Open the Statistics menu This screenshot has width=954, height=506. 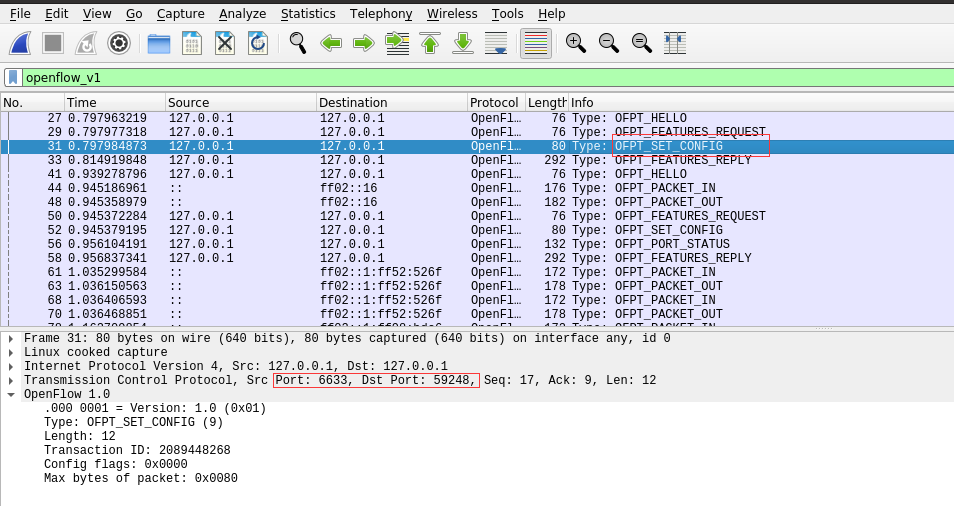[x=308, y=13]
